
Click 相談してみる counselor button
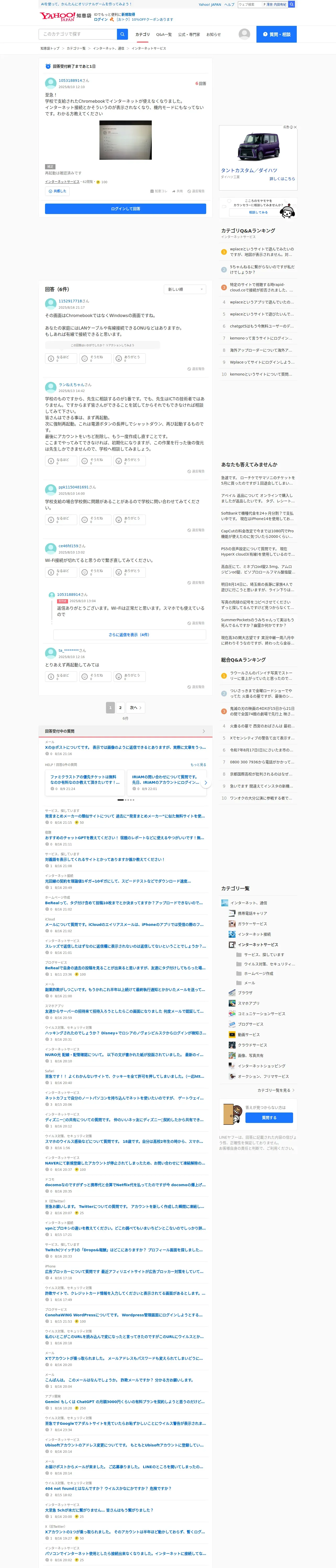[x=258, y=212]
